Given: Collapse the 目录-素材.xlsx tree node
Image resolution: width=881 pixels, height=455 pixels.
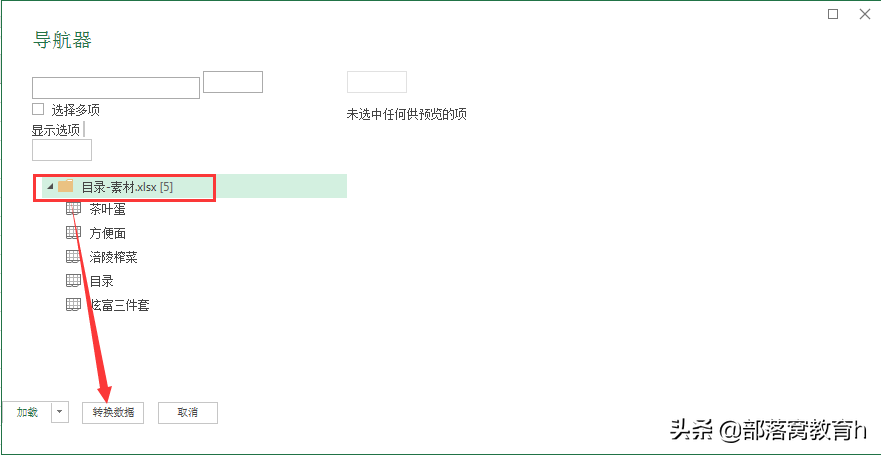Looking at the screenshot, I should pyautogui.click(x=51, y=186).
